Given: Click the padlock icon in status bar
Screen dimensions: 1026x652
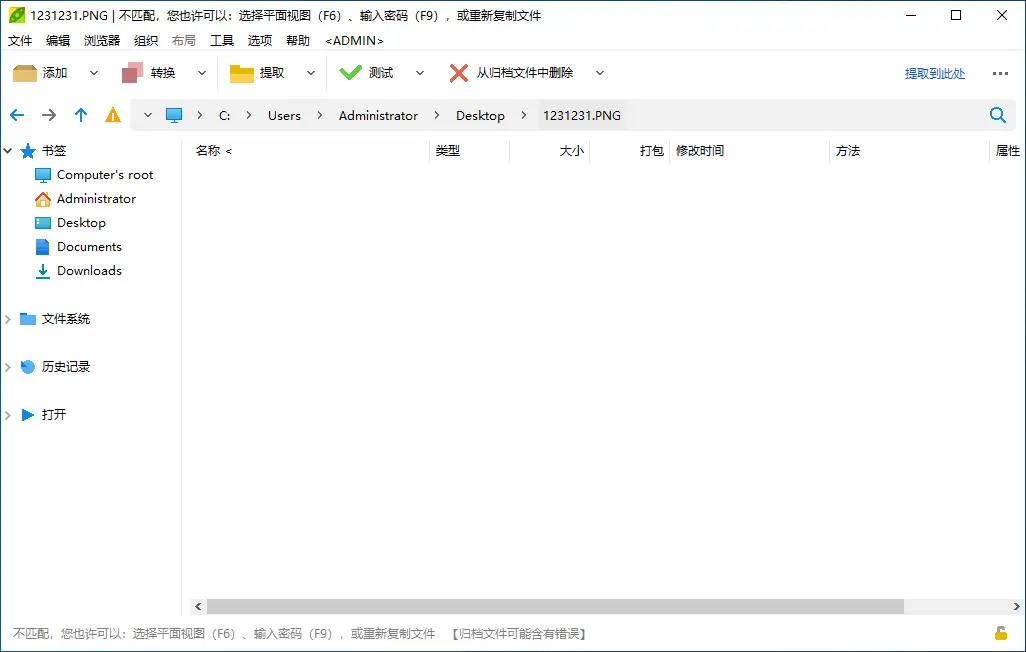Looking at the screenshot, I should click(1000, 633).
